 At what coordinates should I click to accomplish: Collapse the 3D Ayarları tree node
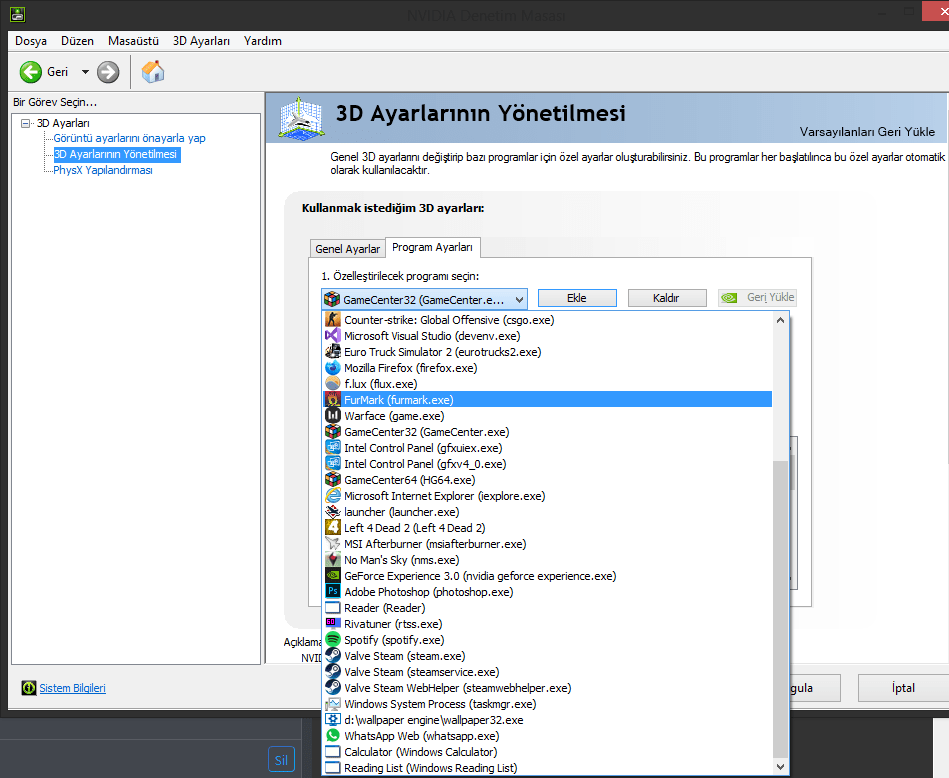pyautogui.click(x=25, y=123)
